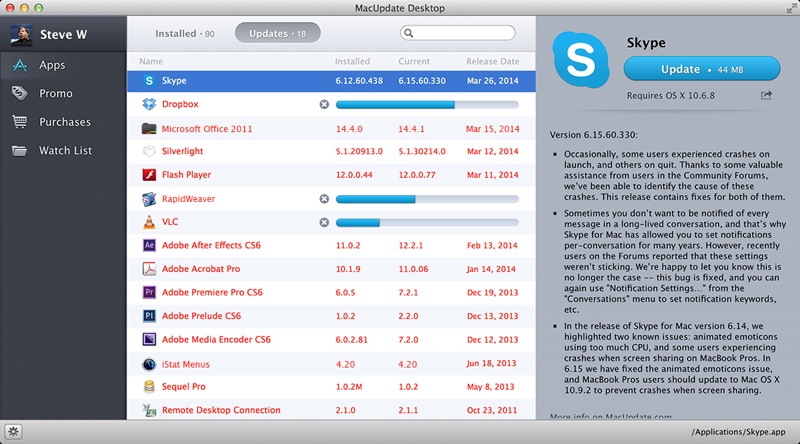The image size is (800, 444).
Task: Click the Watch List folder icon
Action: pyautogui.click(x=19, y=151)
